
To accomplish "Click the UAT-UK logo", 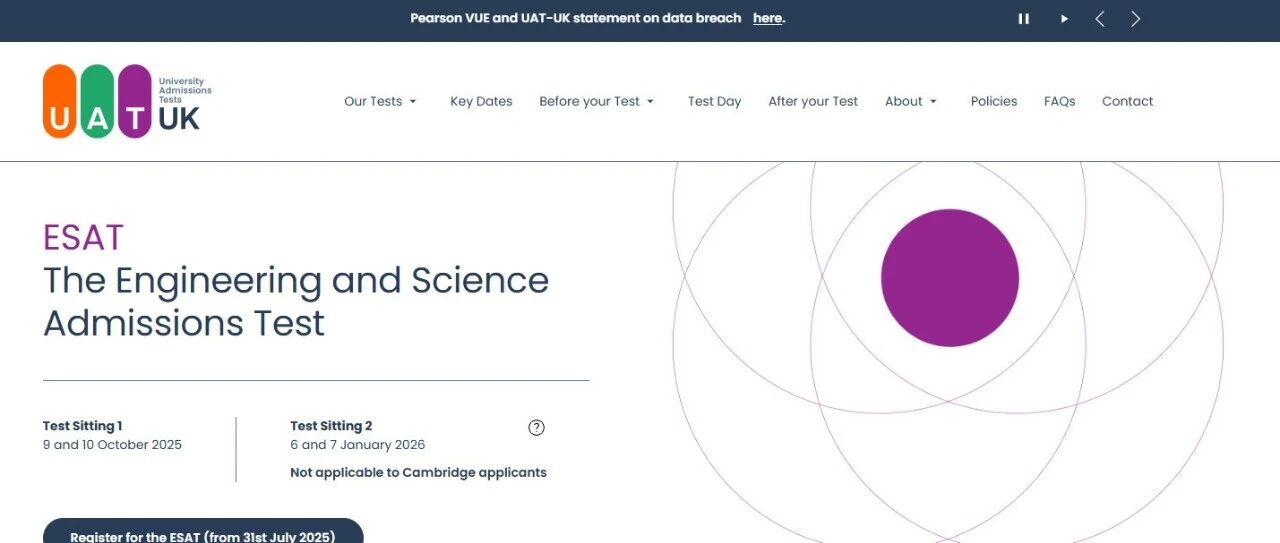I will click(127, 101).
